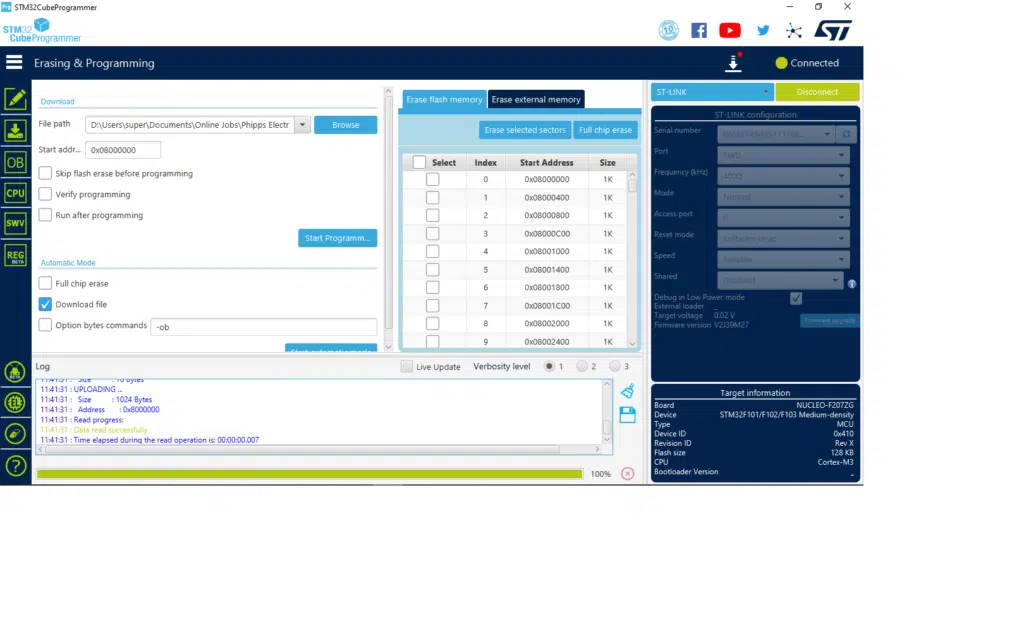Open the Speed dropdown
Image resolution: width=1024 pixels, height=626 pixels.
click(x=783, y=259)
